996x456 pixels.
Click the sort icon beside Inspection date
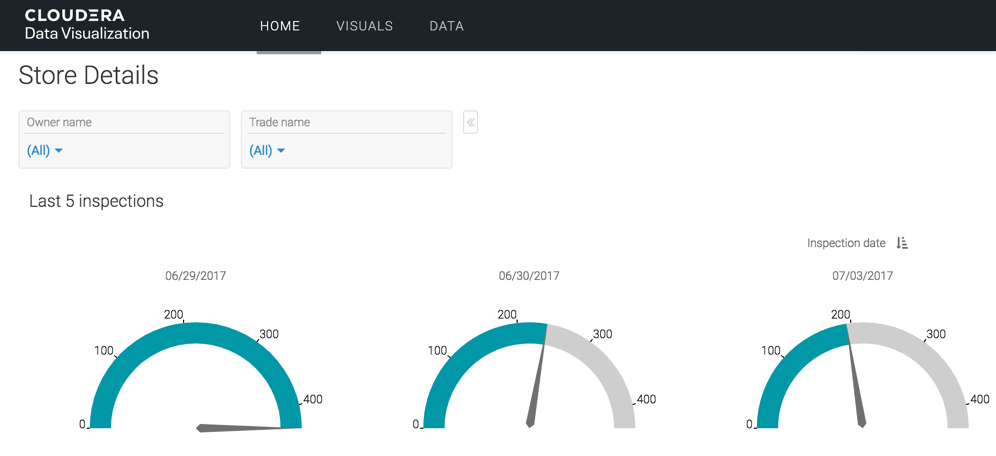(902, 243)
